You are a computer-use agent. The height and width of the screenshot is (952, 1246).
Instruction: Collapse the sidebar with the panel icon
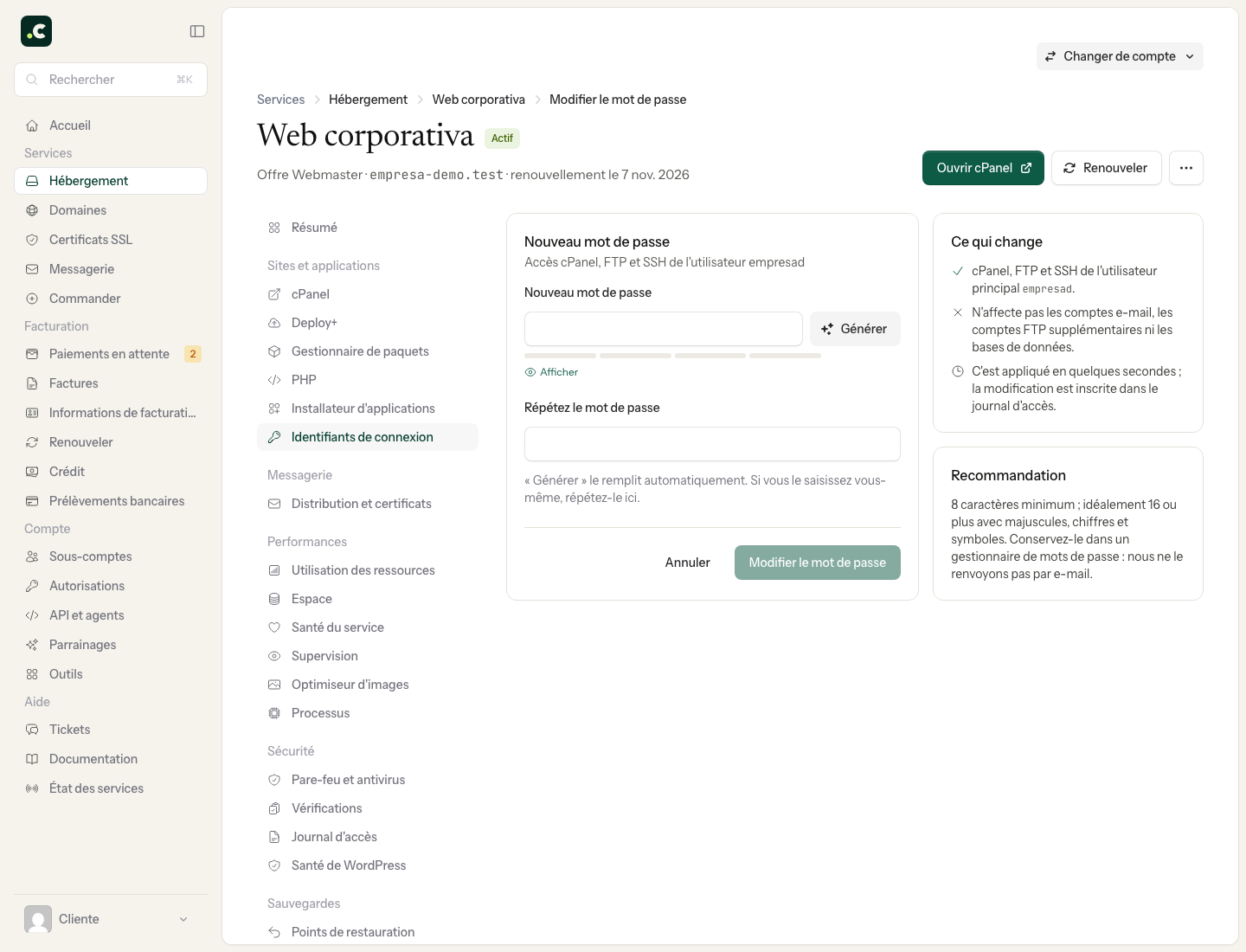(x=197, y=31)
